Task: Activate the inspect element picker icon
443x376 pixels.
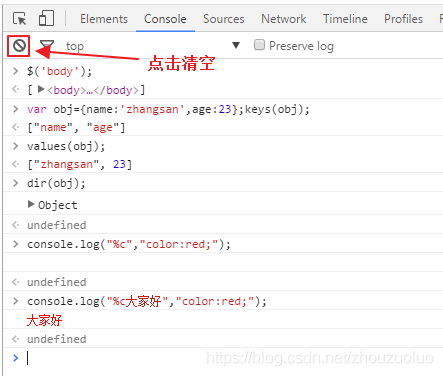Action: (19, 19)
